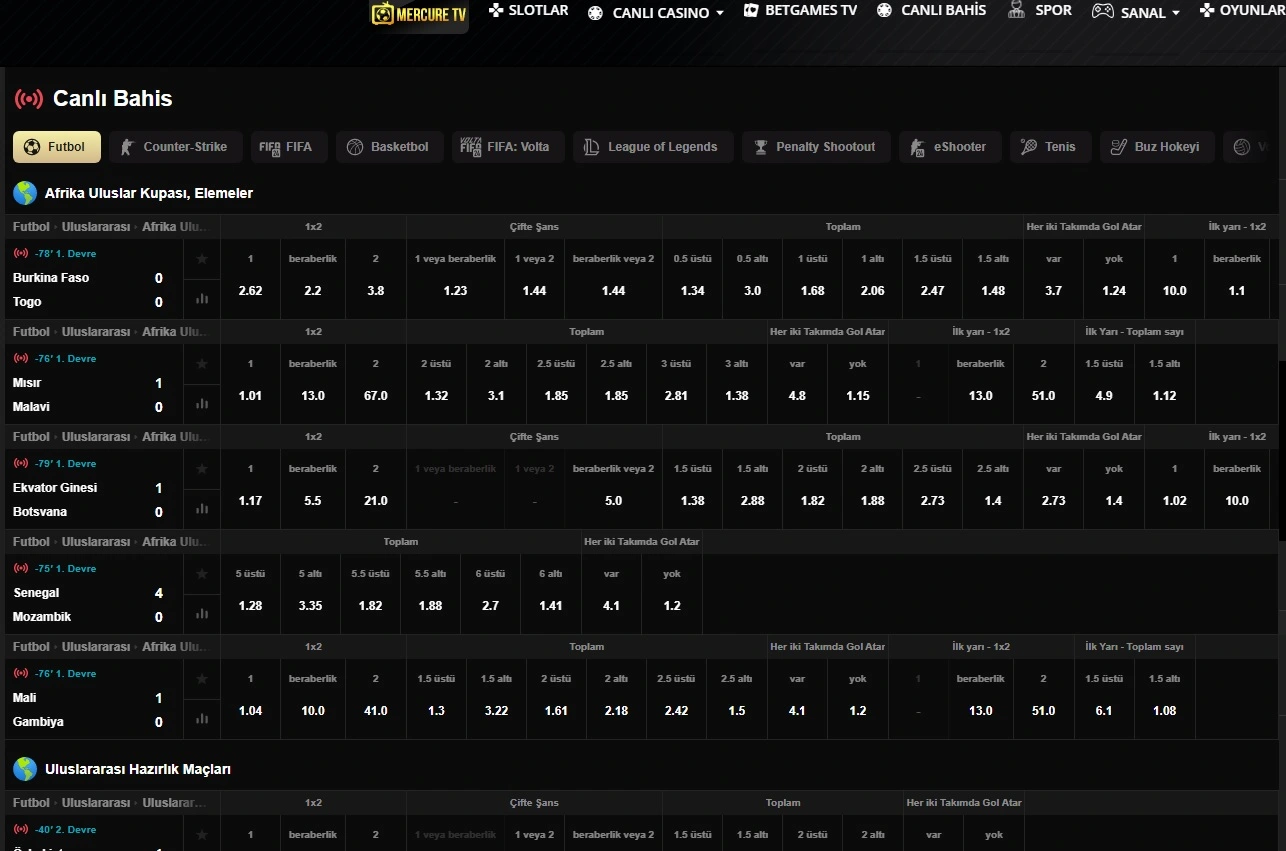Open Penalty Shootout tab
This screenshot has height=851, width=1286.
(816, 147)
